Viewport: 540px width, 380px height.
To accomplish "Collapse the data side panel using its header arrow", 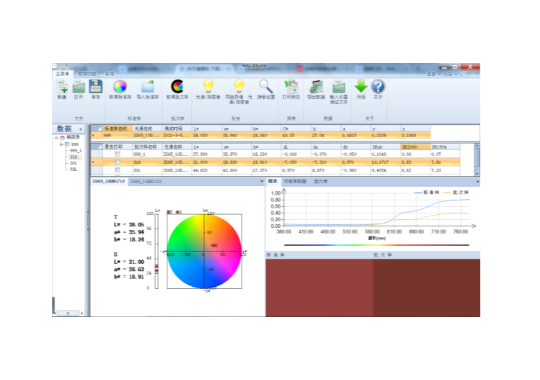I will click(81, 129).
